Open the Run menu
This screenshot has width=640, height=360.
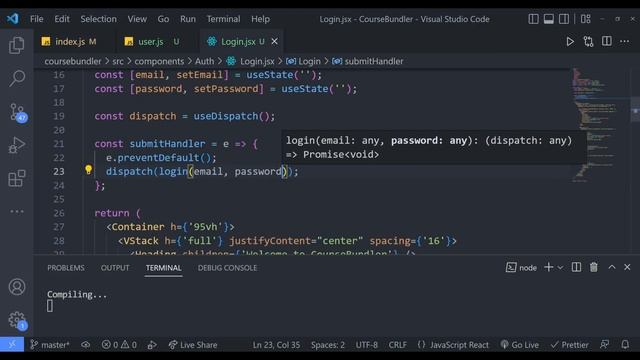point(188,19)
